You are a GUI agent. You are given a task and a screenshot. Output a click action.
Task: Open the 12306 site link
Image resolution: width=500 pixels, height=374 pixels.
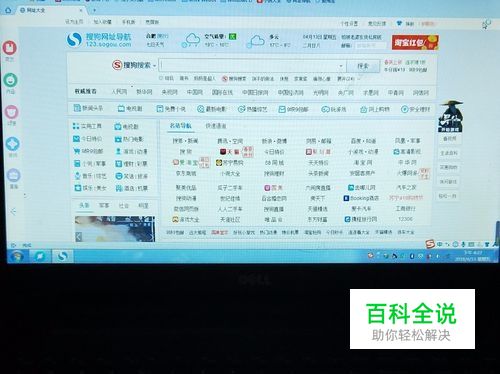[x=405, y=219]
